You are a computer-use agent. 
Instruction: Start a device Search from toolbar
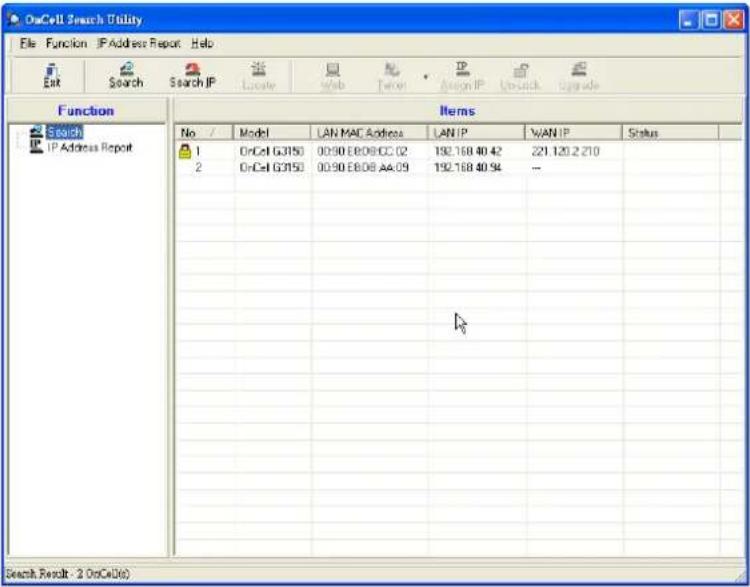[x=126, y=76]
